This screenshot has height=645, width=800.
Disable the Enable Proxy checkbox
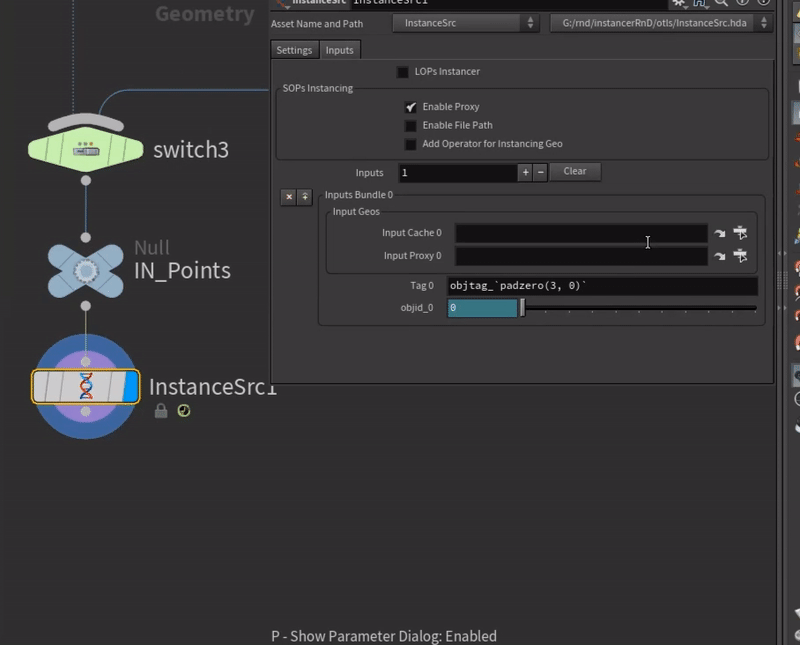coord(411,108)
